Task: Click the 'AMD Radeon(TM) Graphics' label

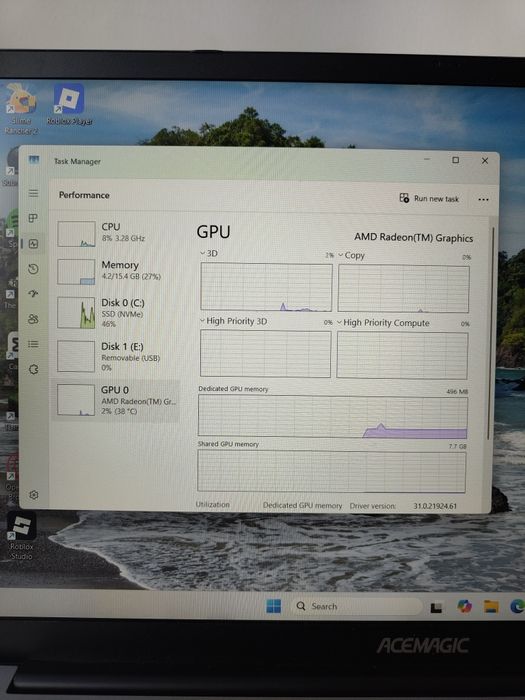Action: click(x=413, y=238)
